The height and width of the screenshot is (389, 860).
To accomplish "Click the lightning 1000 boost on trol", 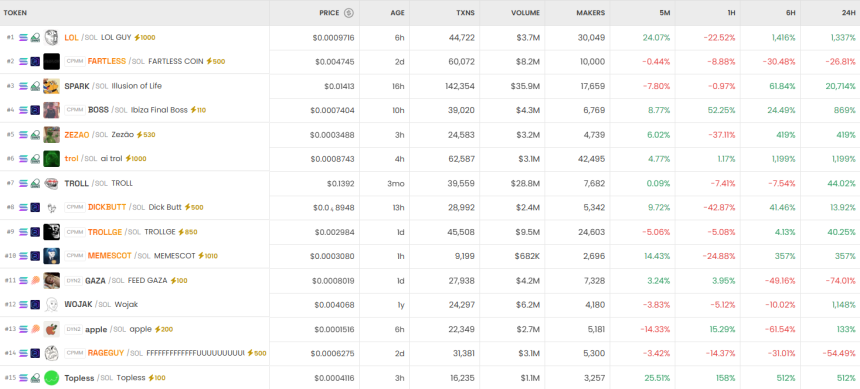I will 135,159.
